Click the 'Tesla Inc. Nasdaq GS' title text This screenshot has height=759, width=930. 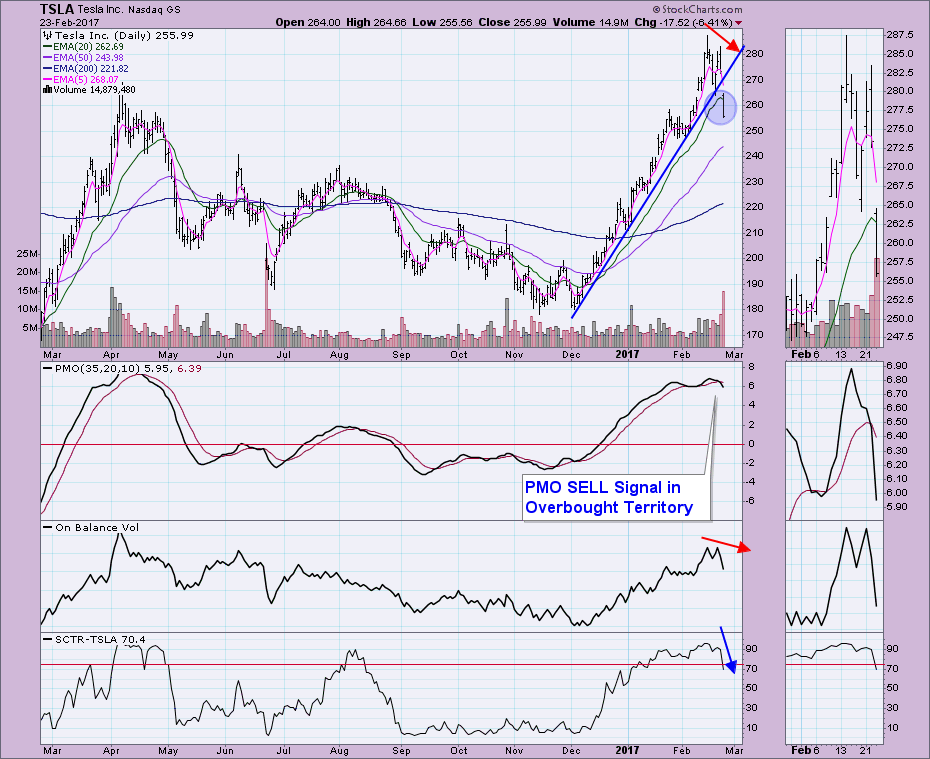tap(129, 9)
